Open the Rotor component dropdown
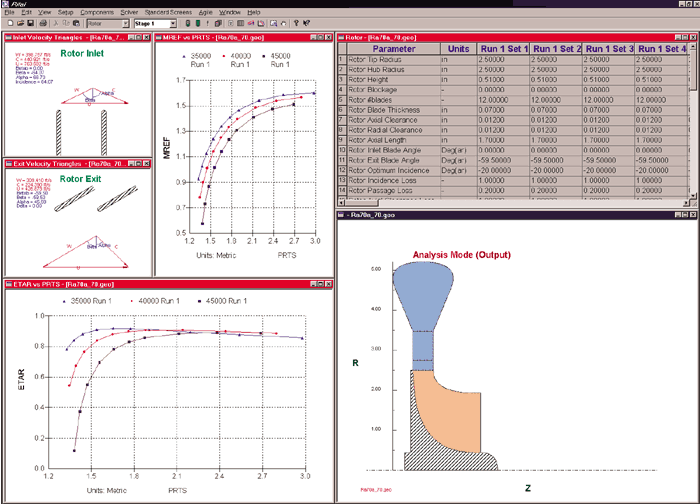 tap(125, 24)
